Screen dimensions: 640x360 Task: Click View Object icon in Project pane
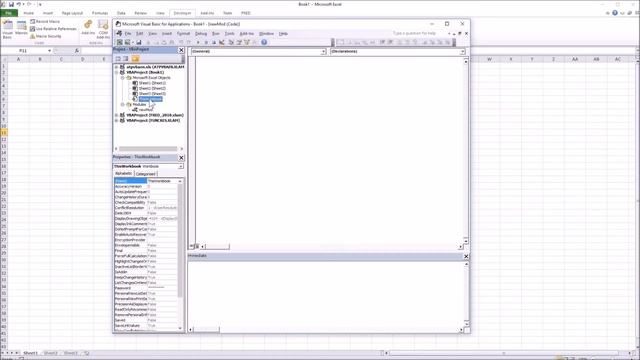coord(126,59)
